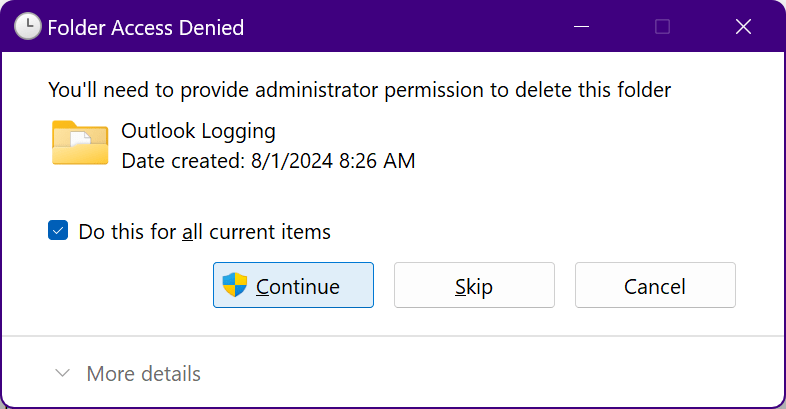Cancel the folder delete operation
The image size is (786, 409).
click(x=655, y=285)
